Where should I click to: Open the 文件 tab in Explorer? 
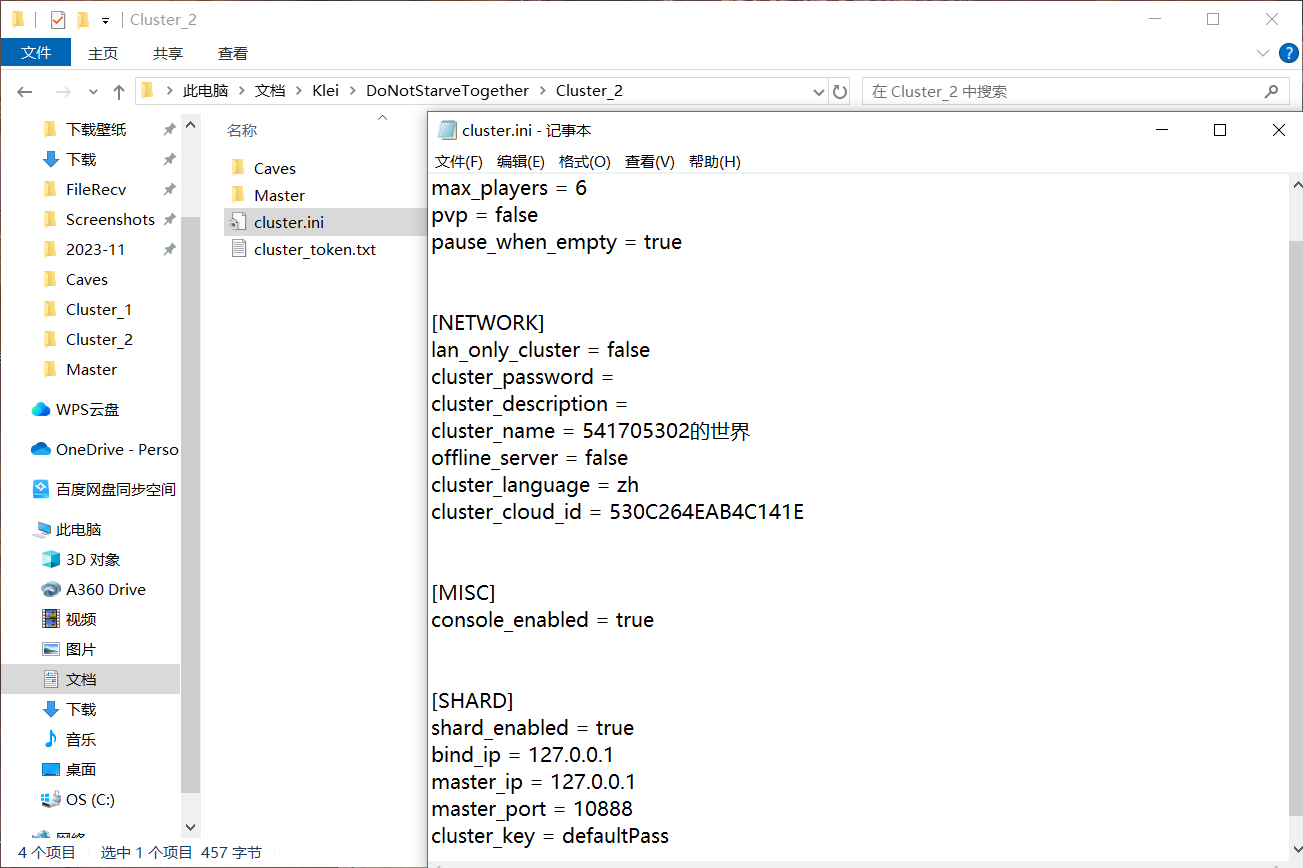(x=36, y=53)
